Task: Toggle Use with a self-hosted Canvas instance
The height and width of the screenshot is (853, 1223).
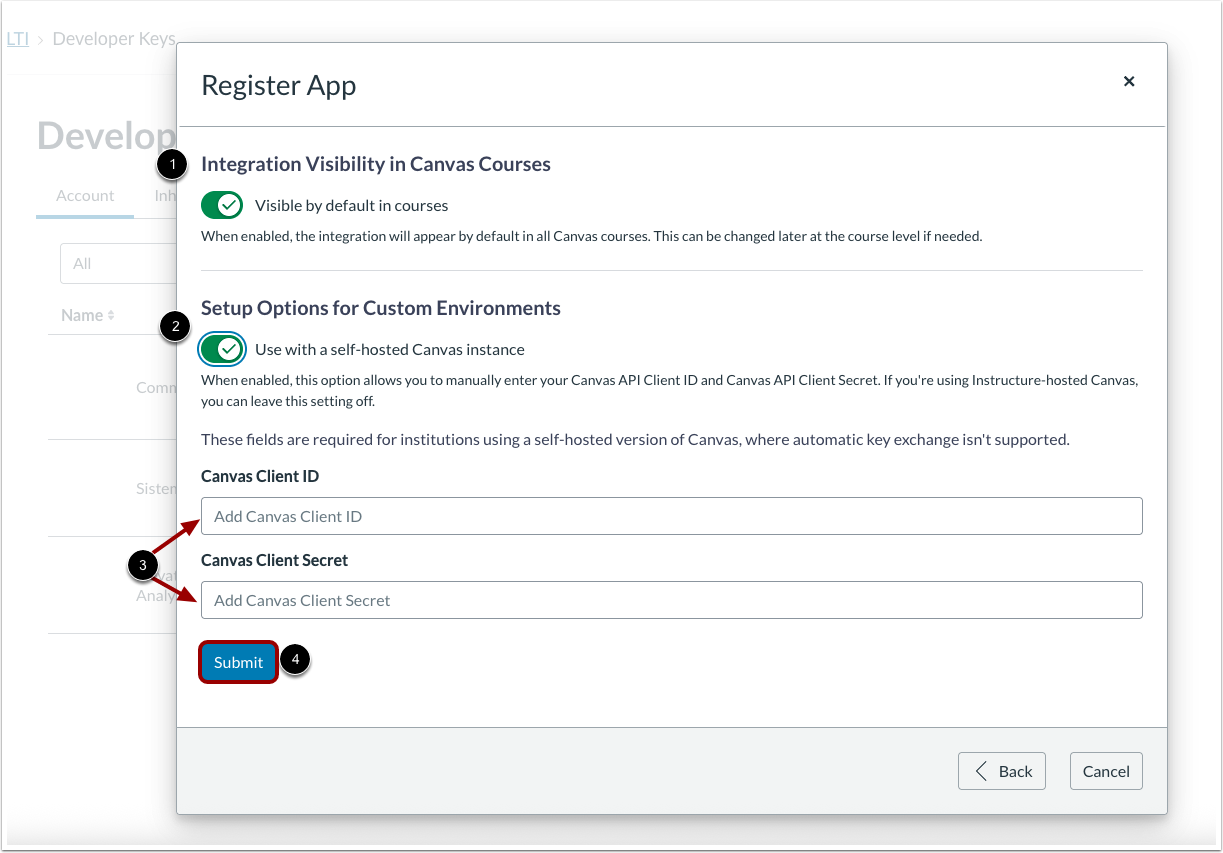Action: tap(222, 349)
